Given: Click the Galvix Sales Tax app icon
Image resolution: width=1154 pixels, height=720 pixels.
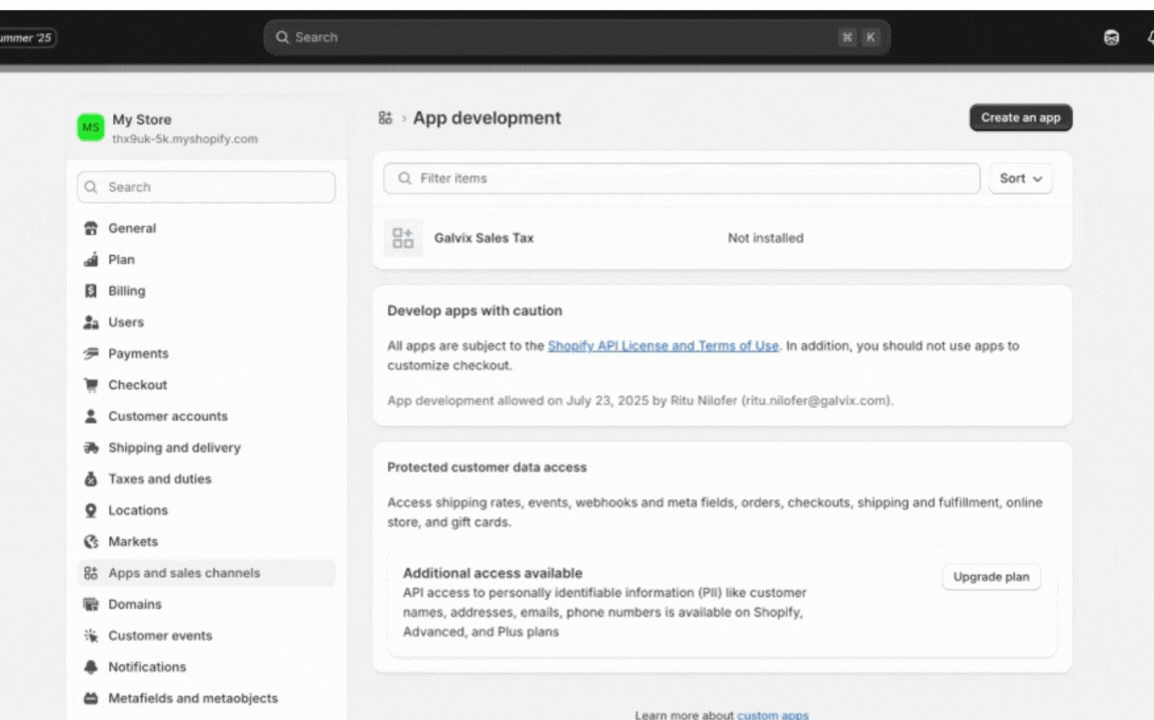Looking at the screenshot, I should 403,238.
